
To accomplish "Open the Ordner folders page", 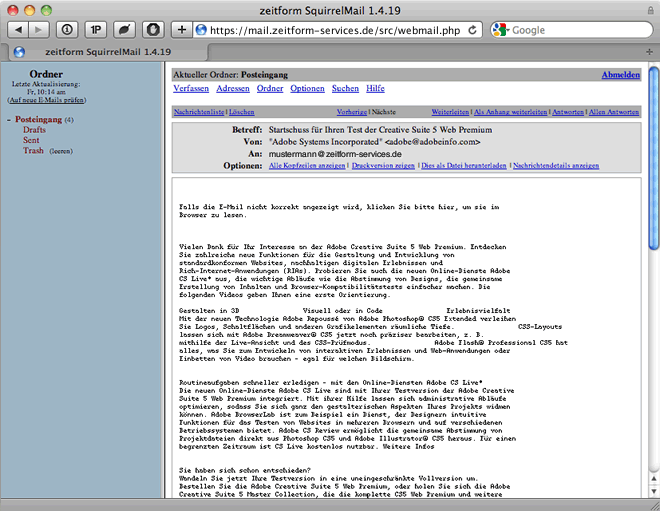I will coord(270,88).
